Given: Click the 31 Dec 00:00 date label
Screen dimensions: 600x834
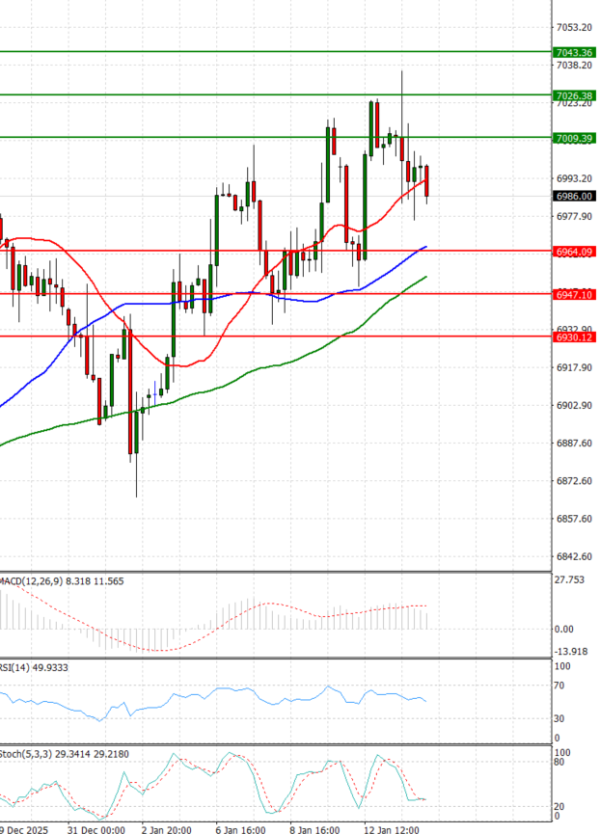Looking at the screenshot, I should (96, 829).
